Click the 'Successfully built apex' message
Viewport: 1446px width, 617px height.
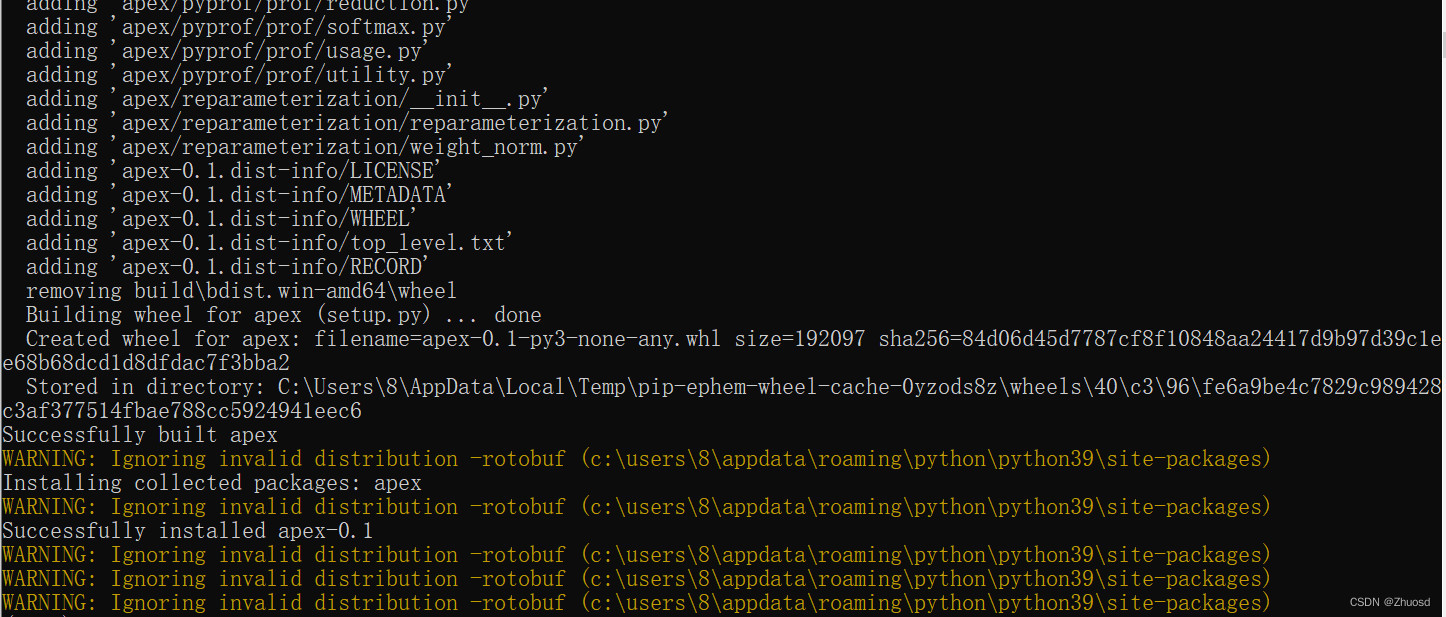point(140,435)
